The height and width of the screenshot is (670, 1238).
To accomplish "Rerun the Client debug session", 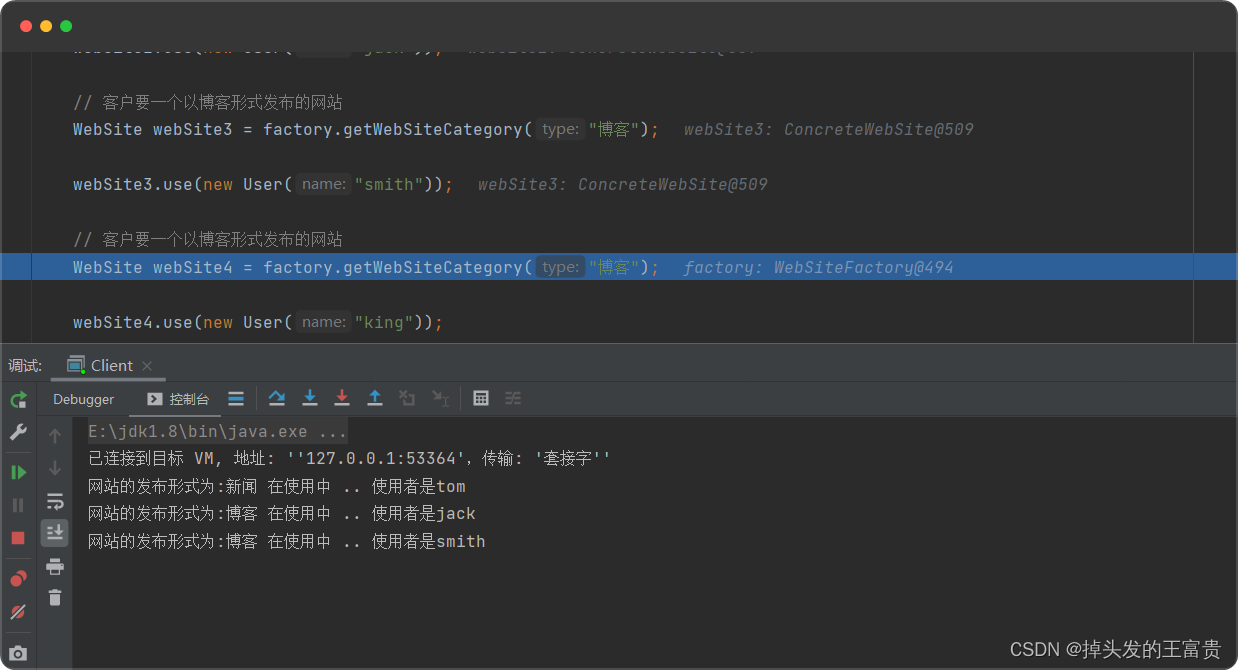I will point(18,400).
